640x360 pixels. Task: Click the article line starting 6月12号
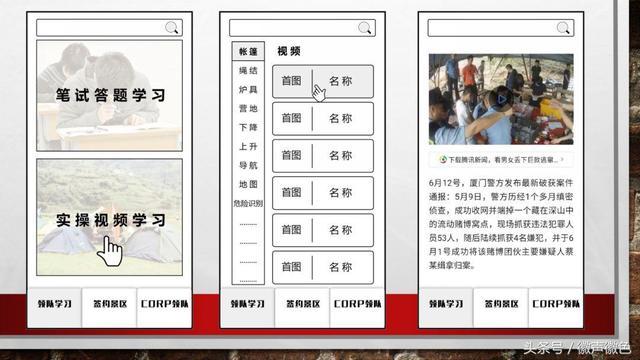coord(501,182)
